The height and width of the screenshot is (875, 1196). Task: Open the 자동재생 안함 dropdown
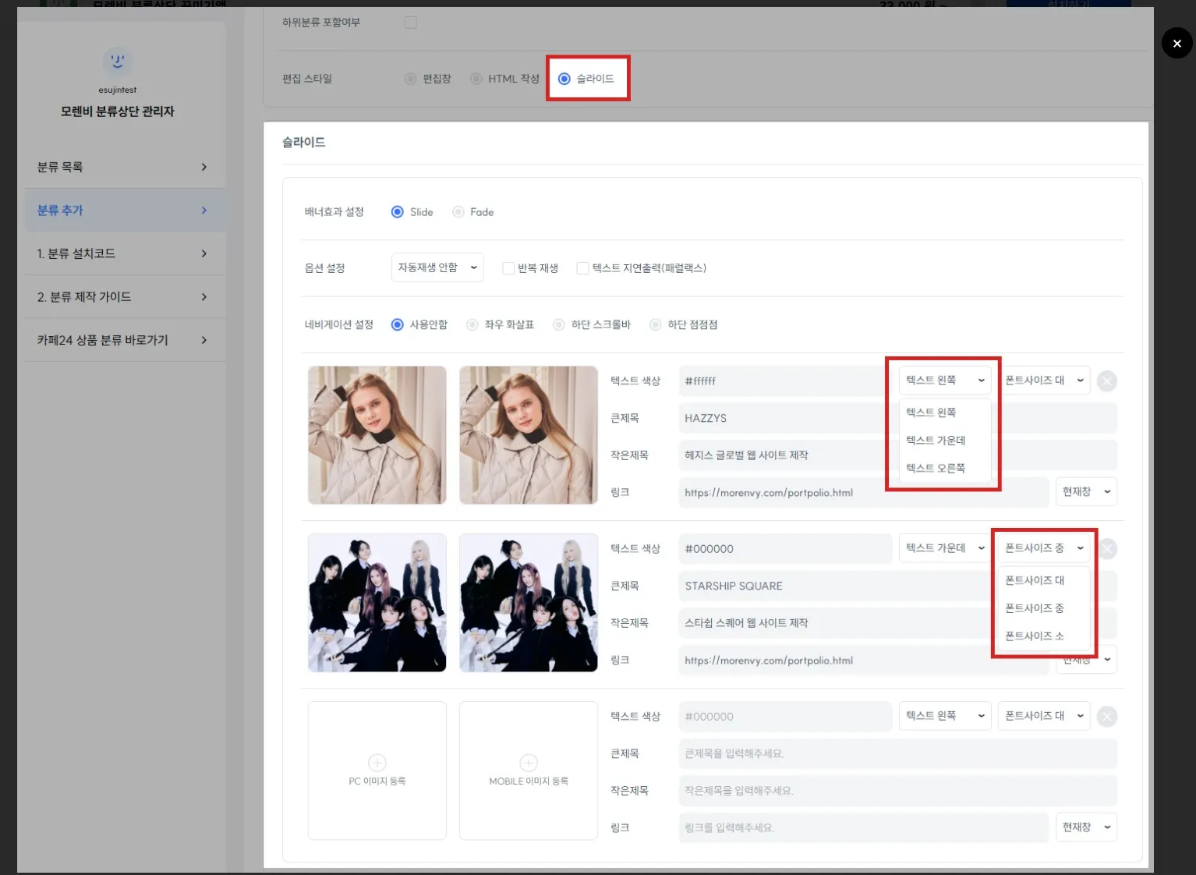(x=437, y=268)
